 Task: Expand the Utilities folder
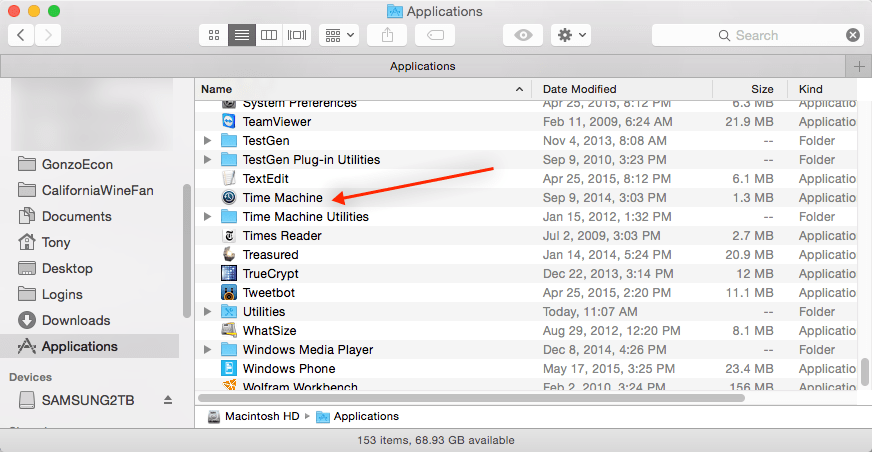tap(207, 311)
